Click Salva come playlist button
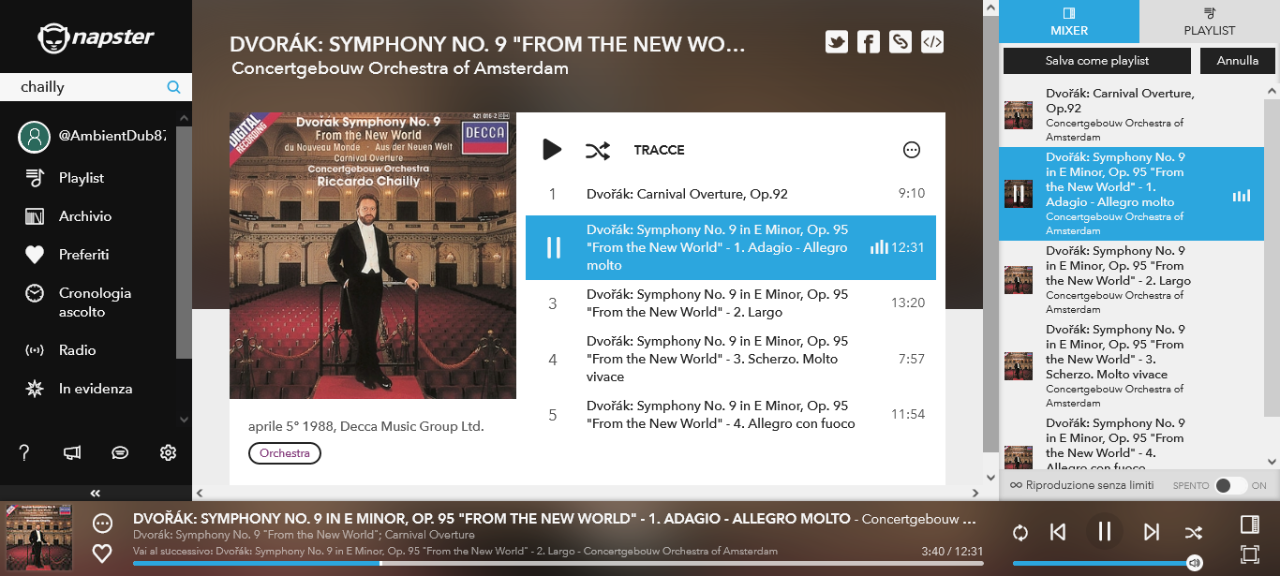Image resolution: width=1280 pixels, height=576 pixels. click(1097, 61)
